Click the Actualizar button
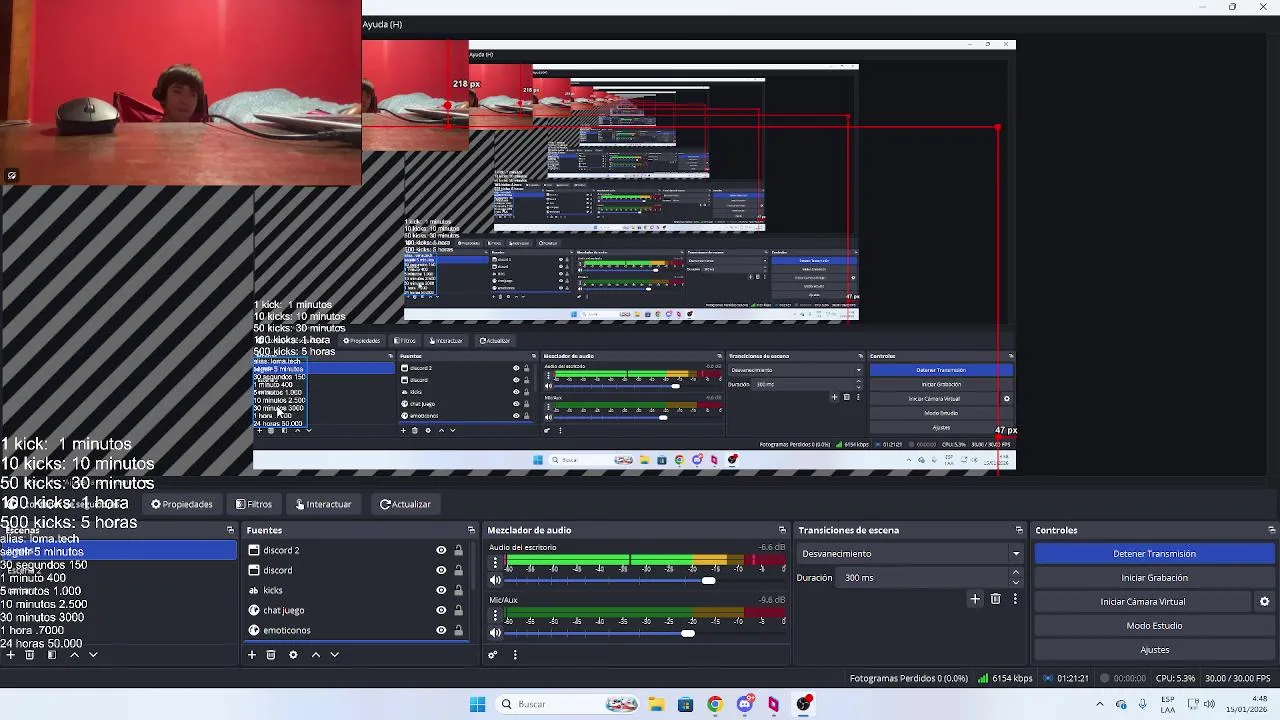 tap(405, 504)
